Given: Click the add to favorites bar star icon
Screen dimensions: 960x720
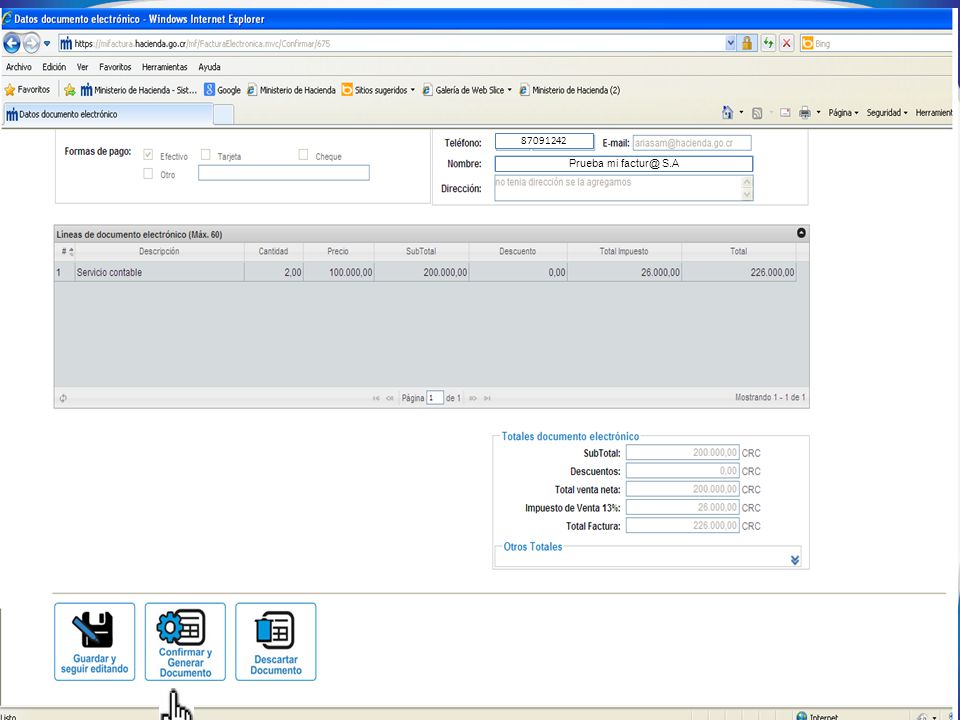Looking at the screenshot, I should (x=69, y=90).
